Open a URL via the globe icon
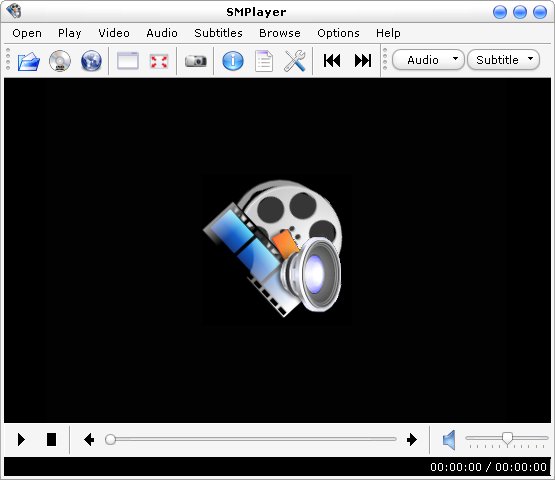555x480 pixels. coord(91,61)
